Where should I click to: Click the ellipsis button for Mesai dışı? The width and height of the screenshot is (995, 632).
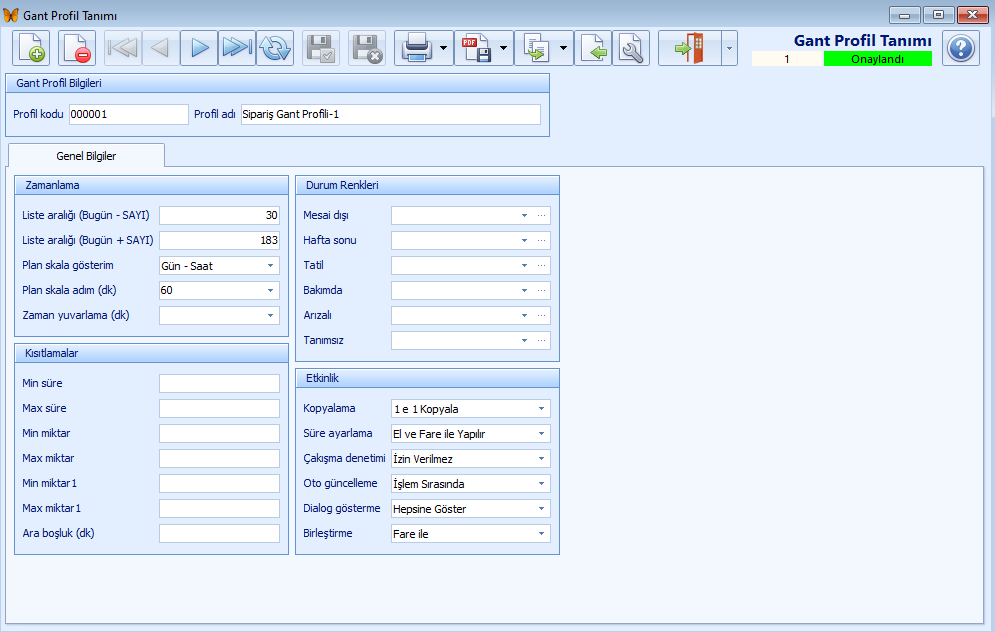coord(542,215)
